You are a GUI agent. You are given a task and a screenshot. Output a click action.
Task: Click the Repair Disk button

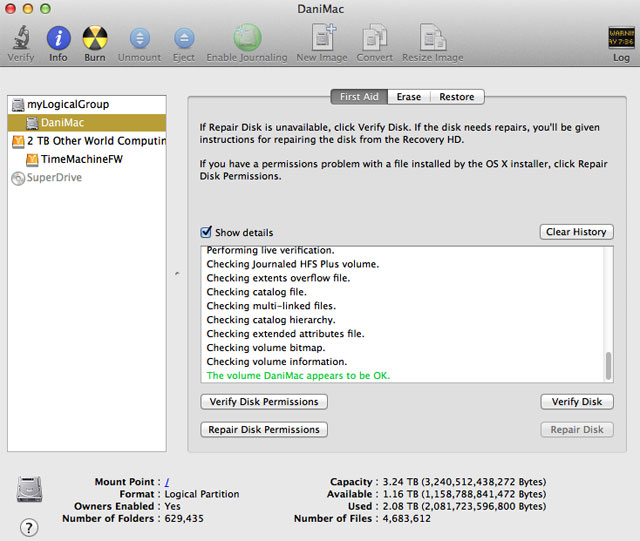[577, 430]
